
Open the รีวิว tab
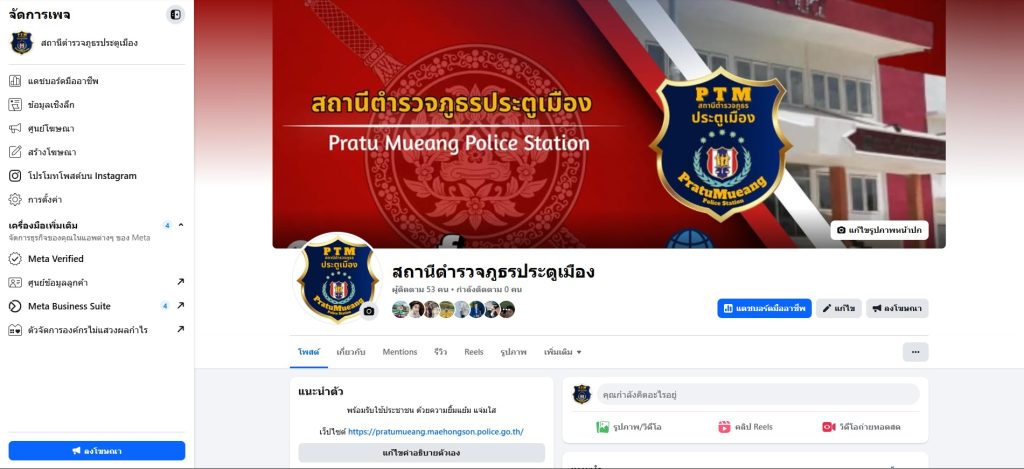pyautogui.click(x=440, y=352)
